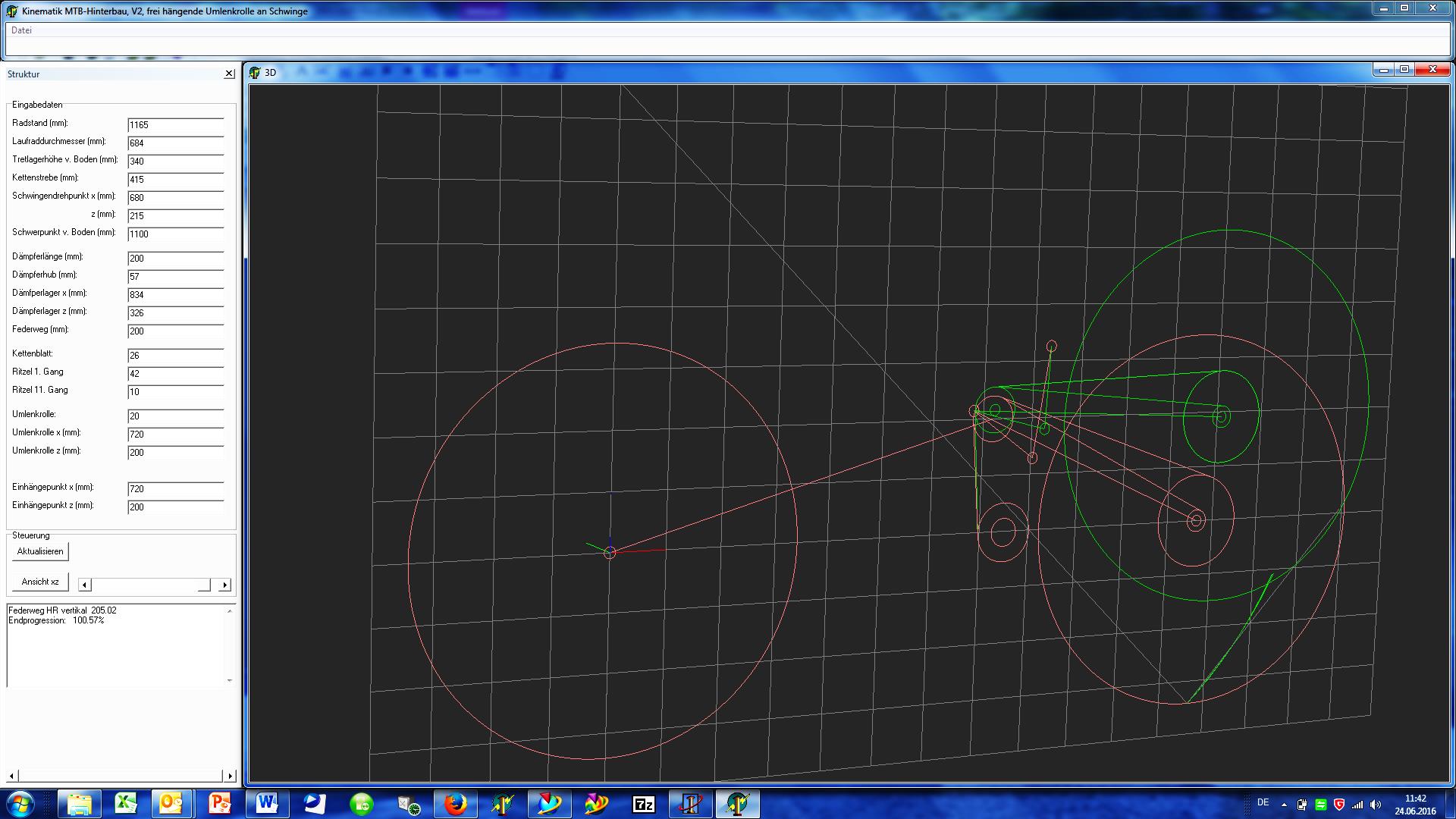This screenshot has width=1456, height=819.
Task: Click output box scroll-down arrow
Action: [x=230, y=680]
